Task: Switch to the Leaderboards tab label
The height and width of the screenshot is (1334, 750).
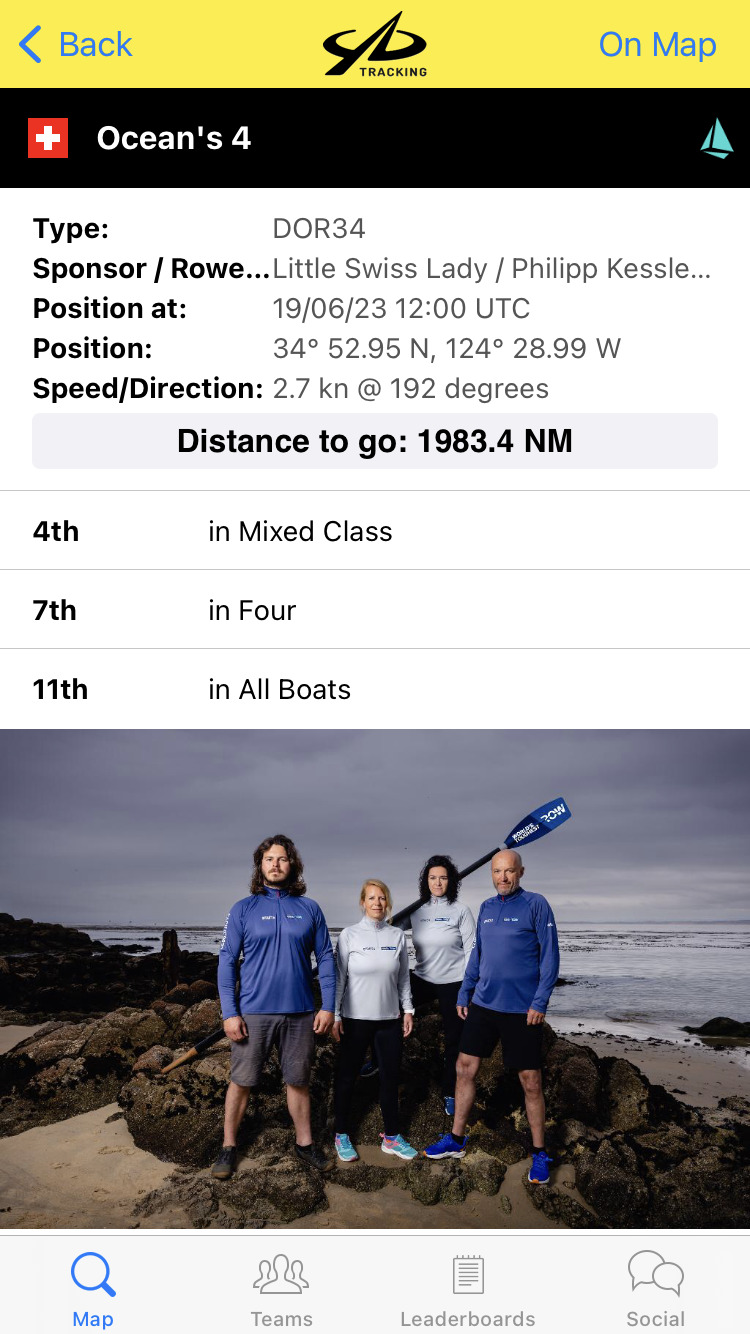Action: tap(468, 1319)
